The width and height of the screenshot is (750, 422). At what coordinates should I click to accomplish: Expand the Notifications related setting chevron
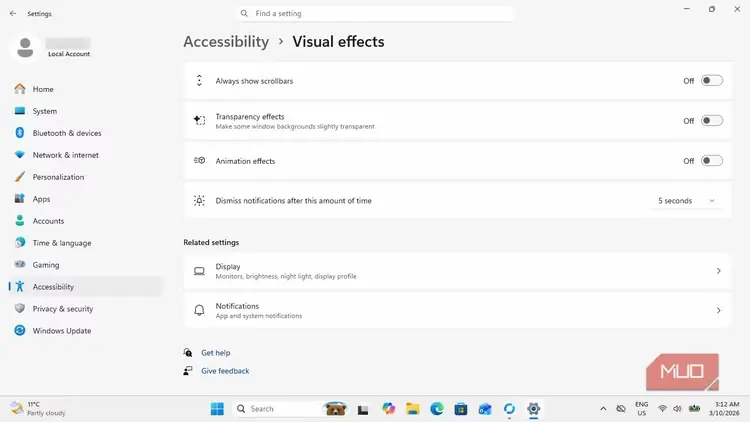click(x=718, y=311)
